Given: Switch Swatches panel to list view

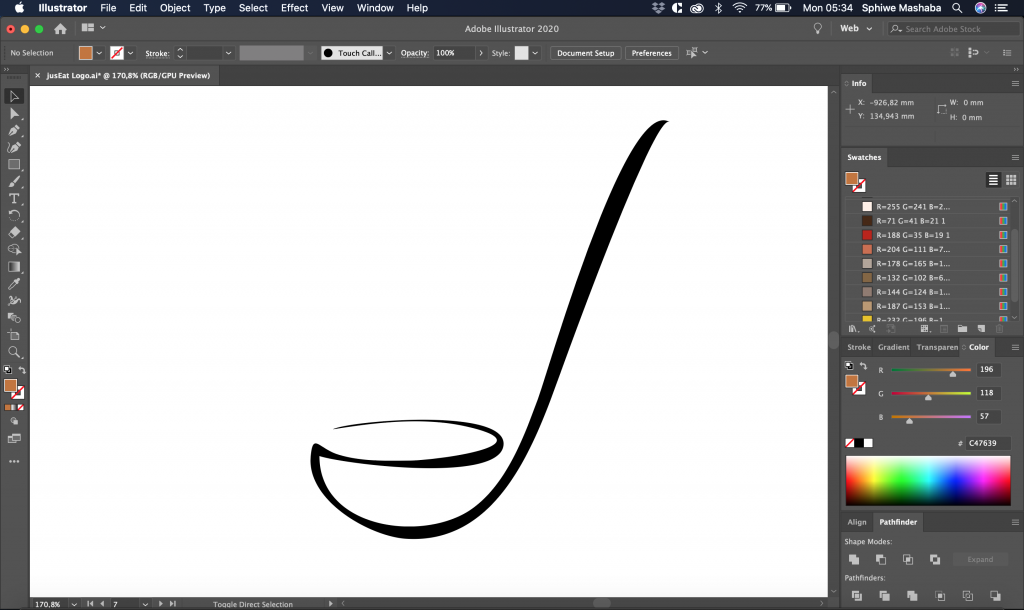Looking at the screenshot, I should point(993,180).
